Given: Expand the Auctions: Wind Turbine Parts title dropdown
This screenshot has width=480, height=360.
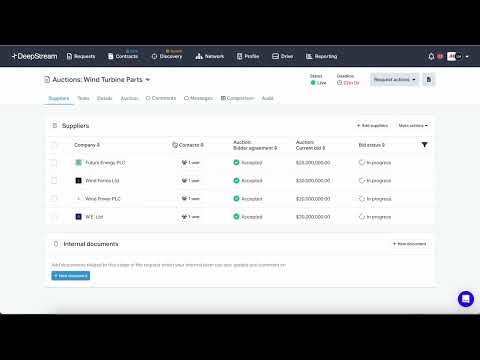Looking at the screenshot, I should point(148,80).
